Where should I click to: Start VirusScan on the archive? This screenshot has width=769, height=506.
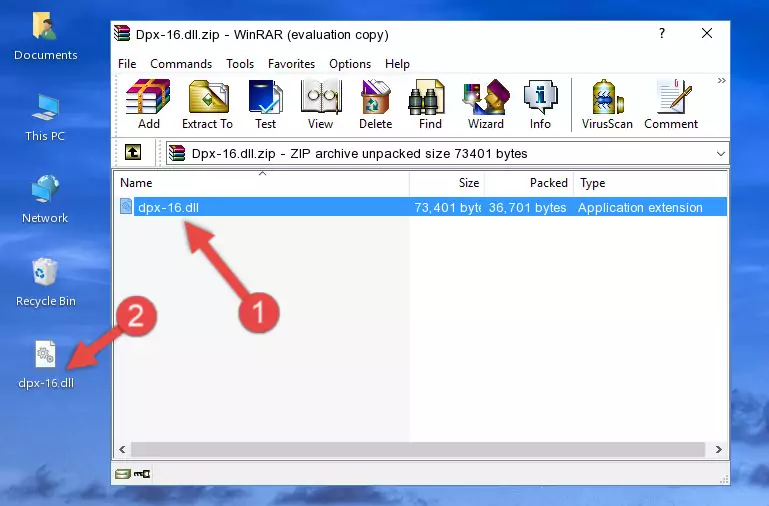pos(607,104)
